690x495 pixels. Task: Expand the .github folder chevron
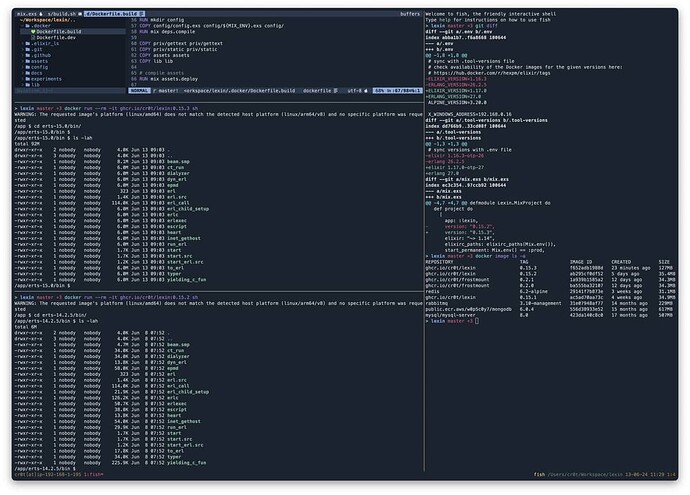22,55
